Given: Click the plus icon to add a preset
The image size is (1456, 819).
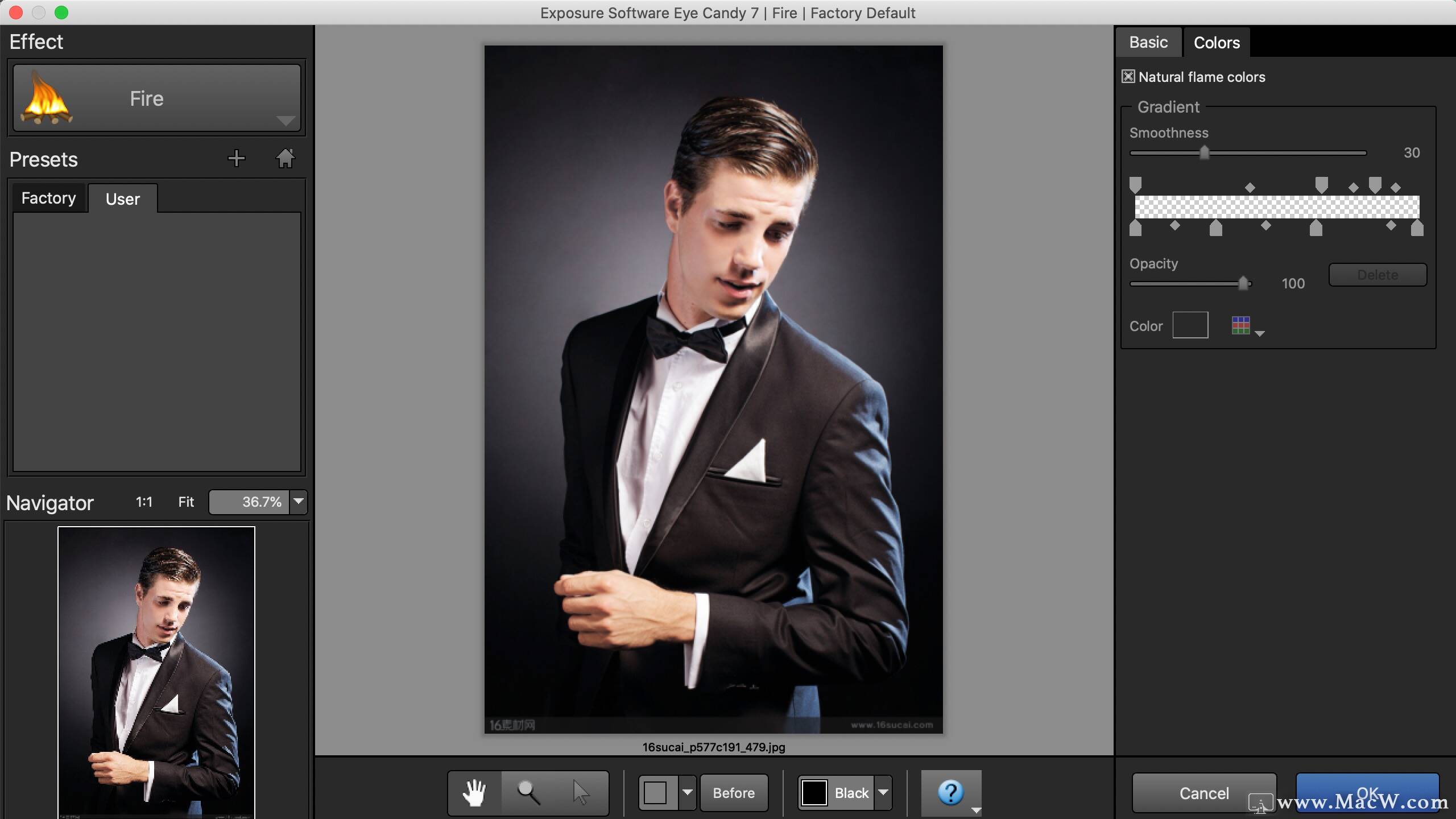Looking at the screenshot, I should (x=236, y=159).
